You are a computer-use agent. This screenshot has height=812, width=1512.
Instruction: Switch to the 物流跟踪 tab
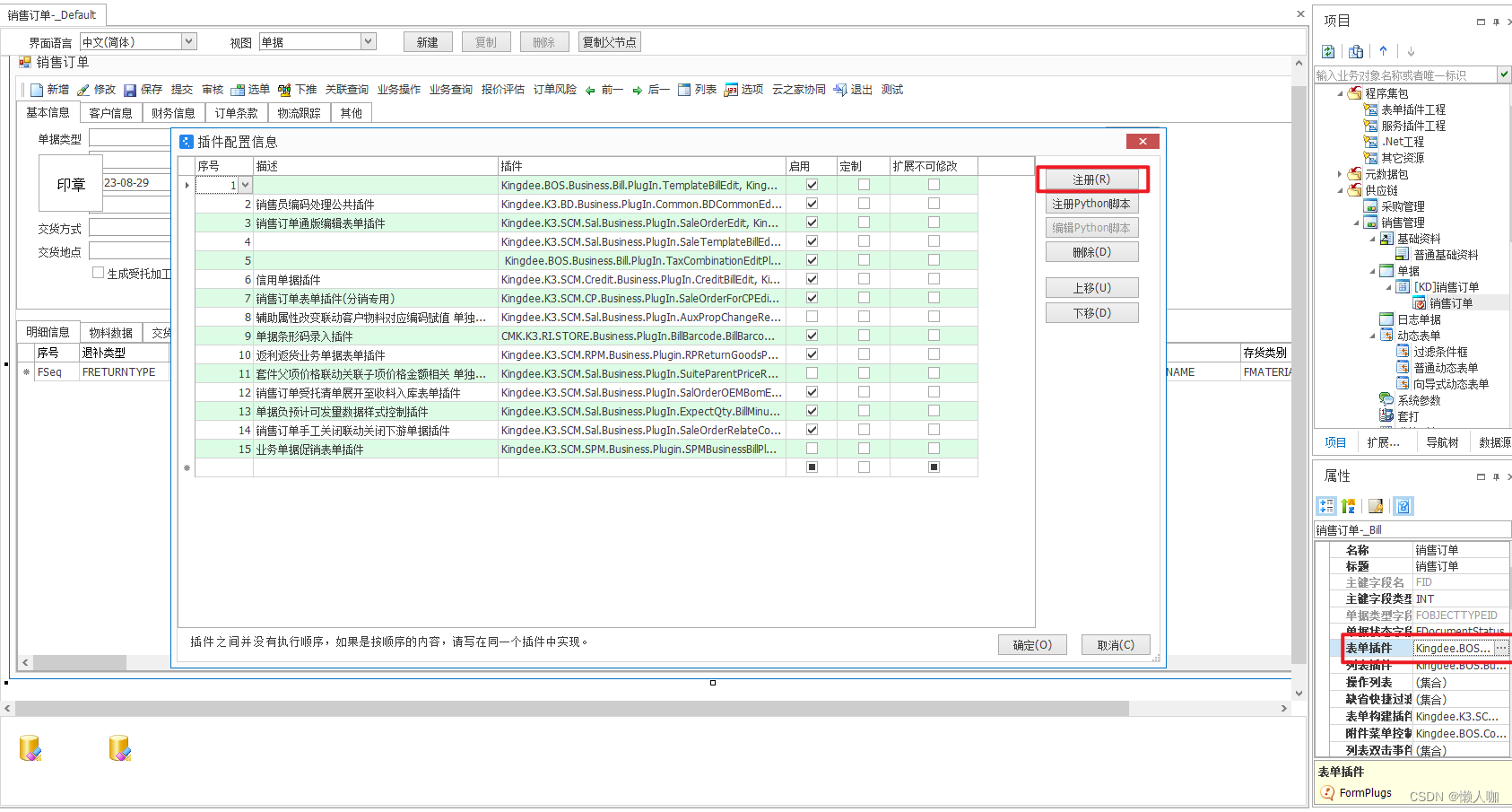[x=299, y=113]
